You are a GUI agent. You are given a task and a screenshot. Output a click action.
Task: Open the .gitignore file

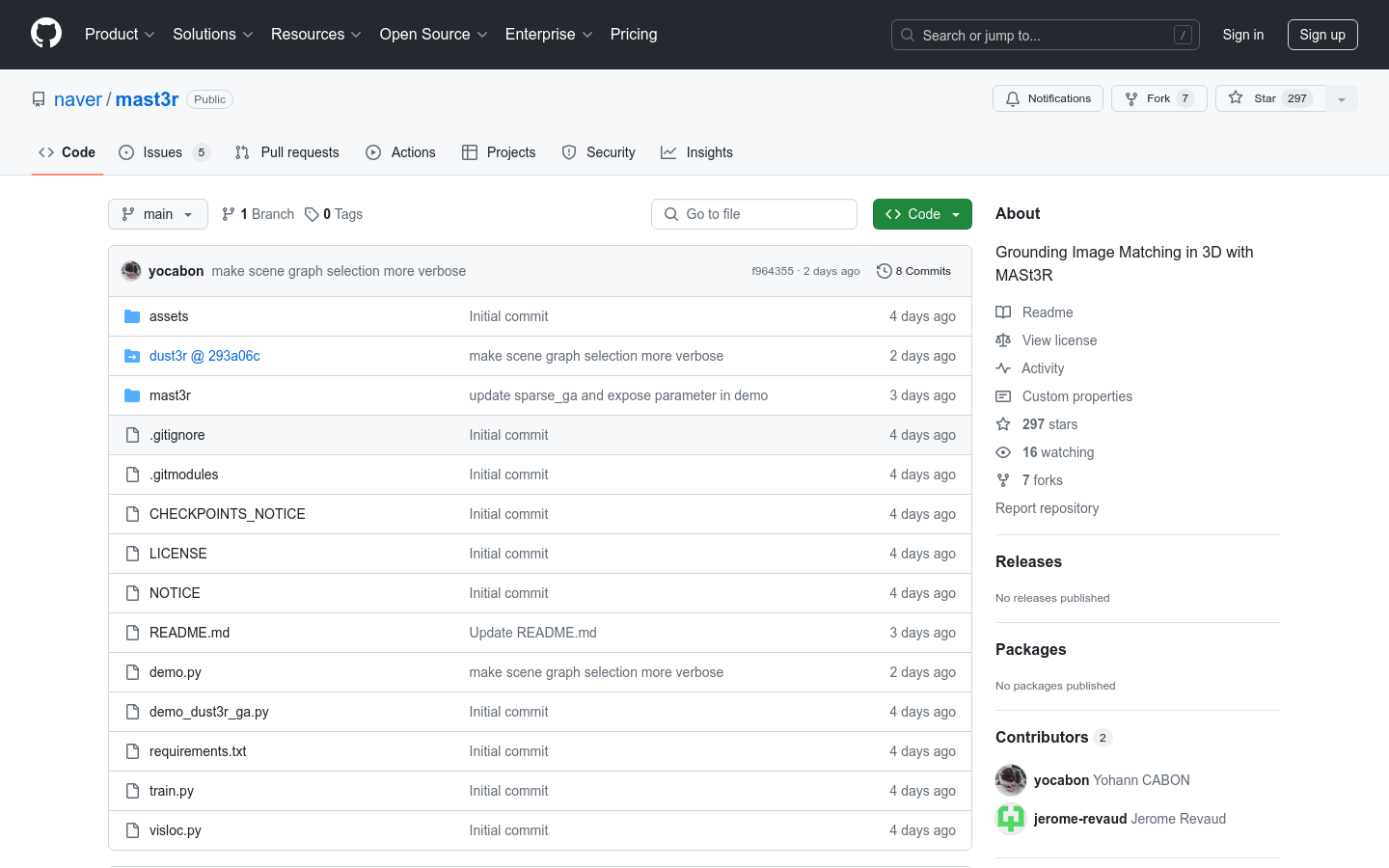click(x=177, y=435)
